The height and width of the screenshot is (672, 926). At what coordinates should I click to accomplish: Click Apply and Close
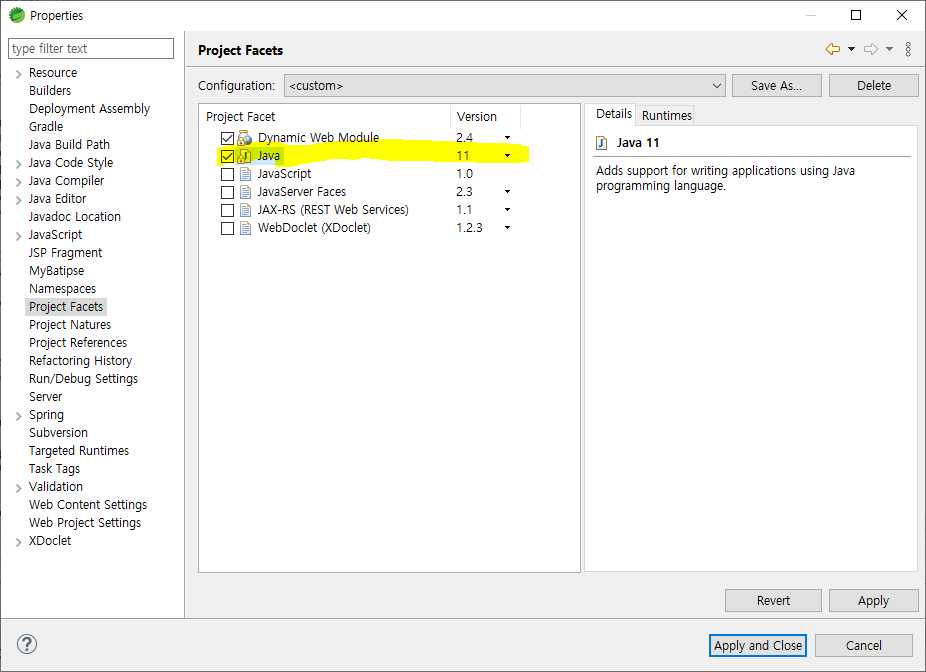pyautogui.click(x=758, y=645)
